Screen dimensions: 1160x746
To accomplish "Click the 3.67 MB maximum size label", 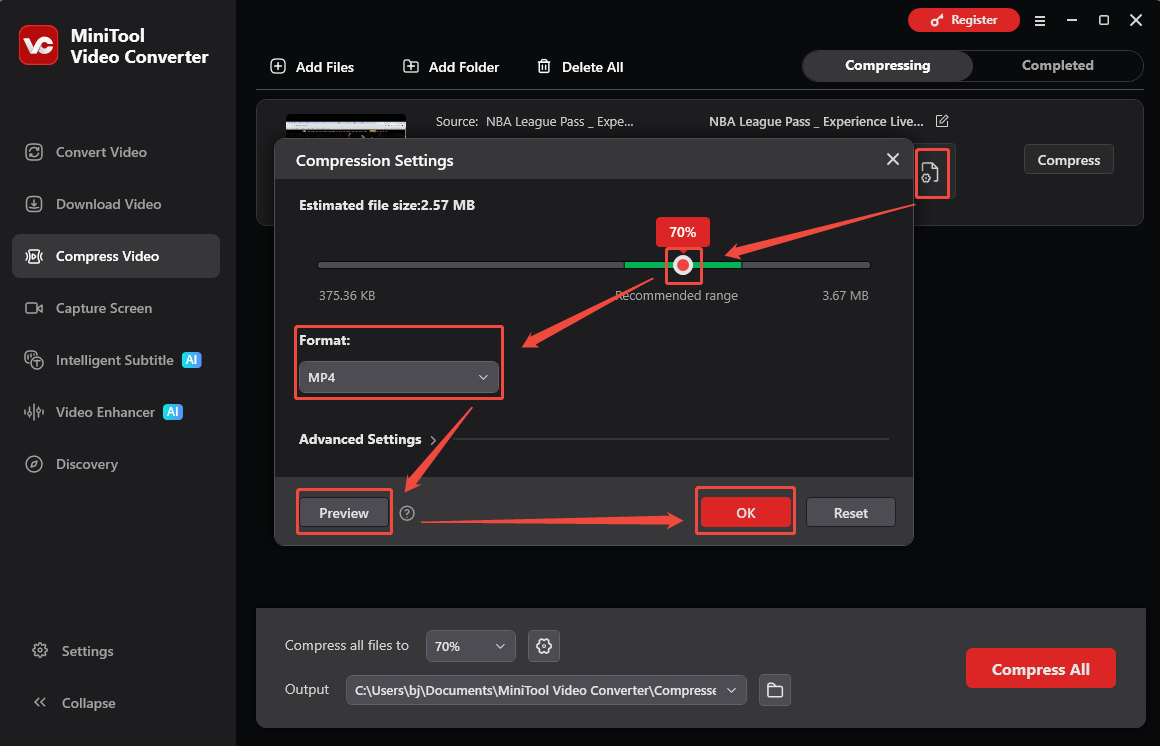I will (845, 295).
